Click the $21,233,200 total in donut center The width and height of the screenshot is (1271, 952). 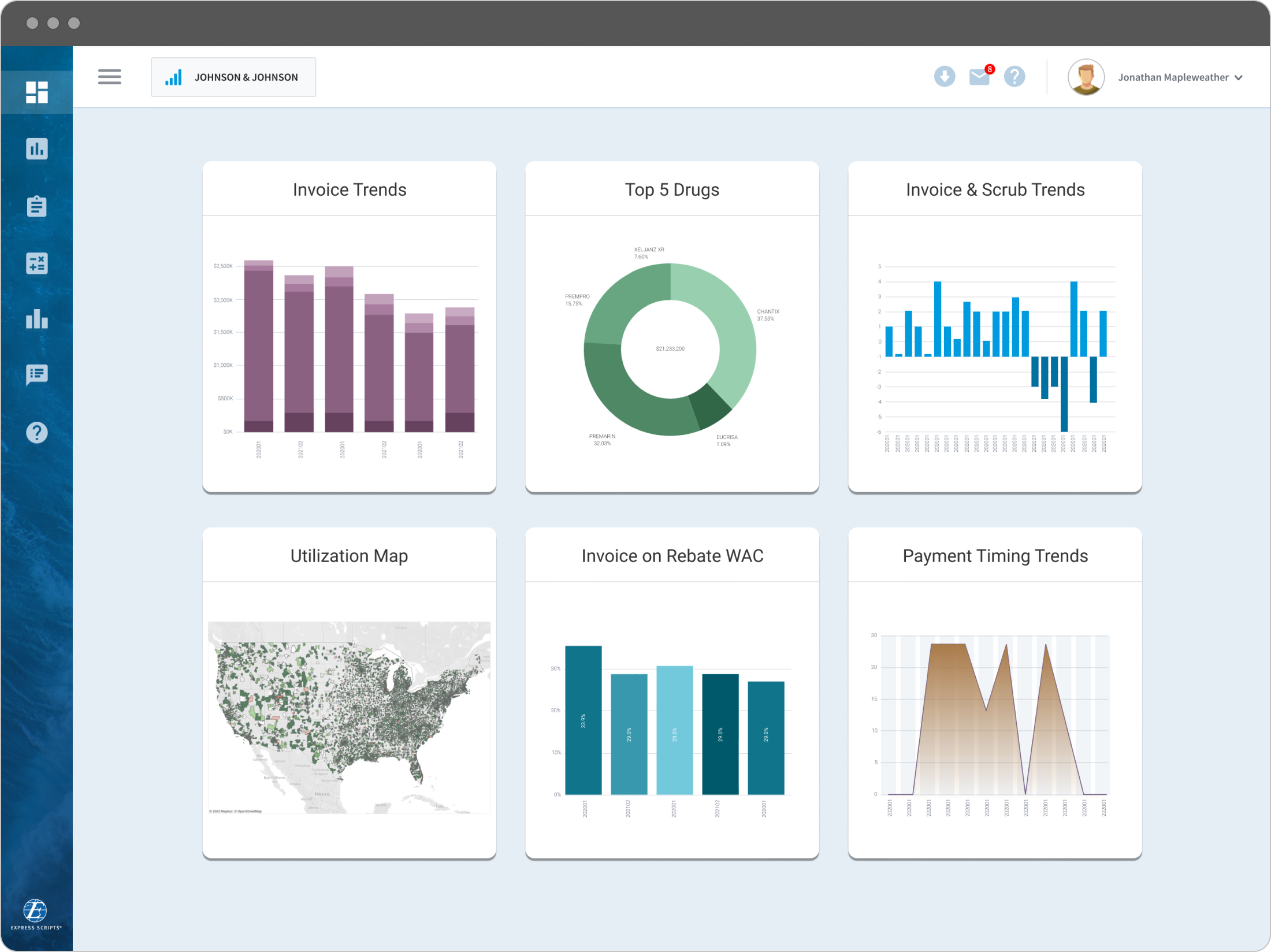click(x=670, y=349)
